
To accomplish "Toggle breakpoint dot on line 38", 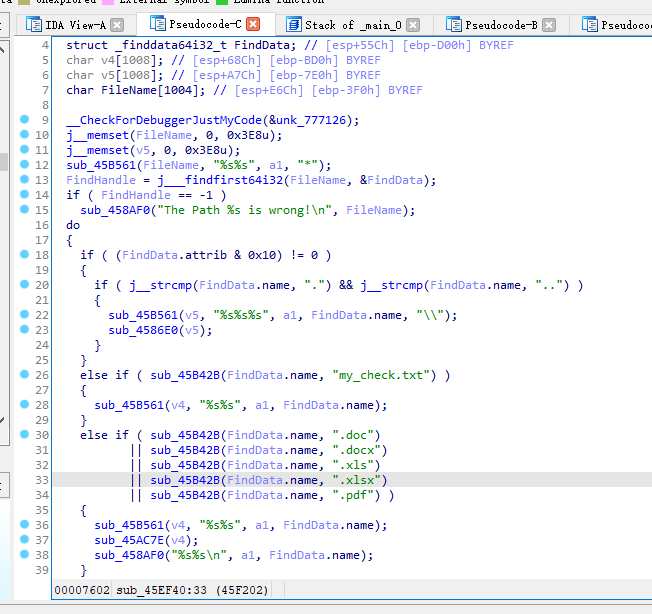I will [25, 554].
